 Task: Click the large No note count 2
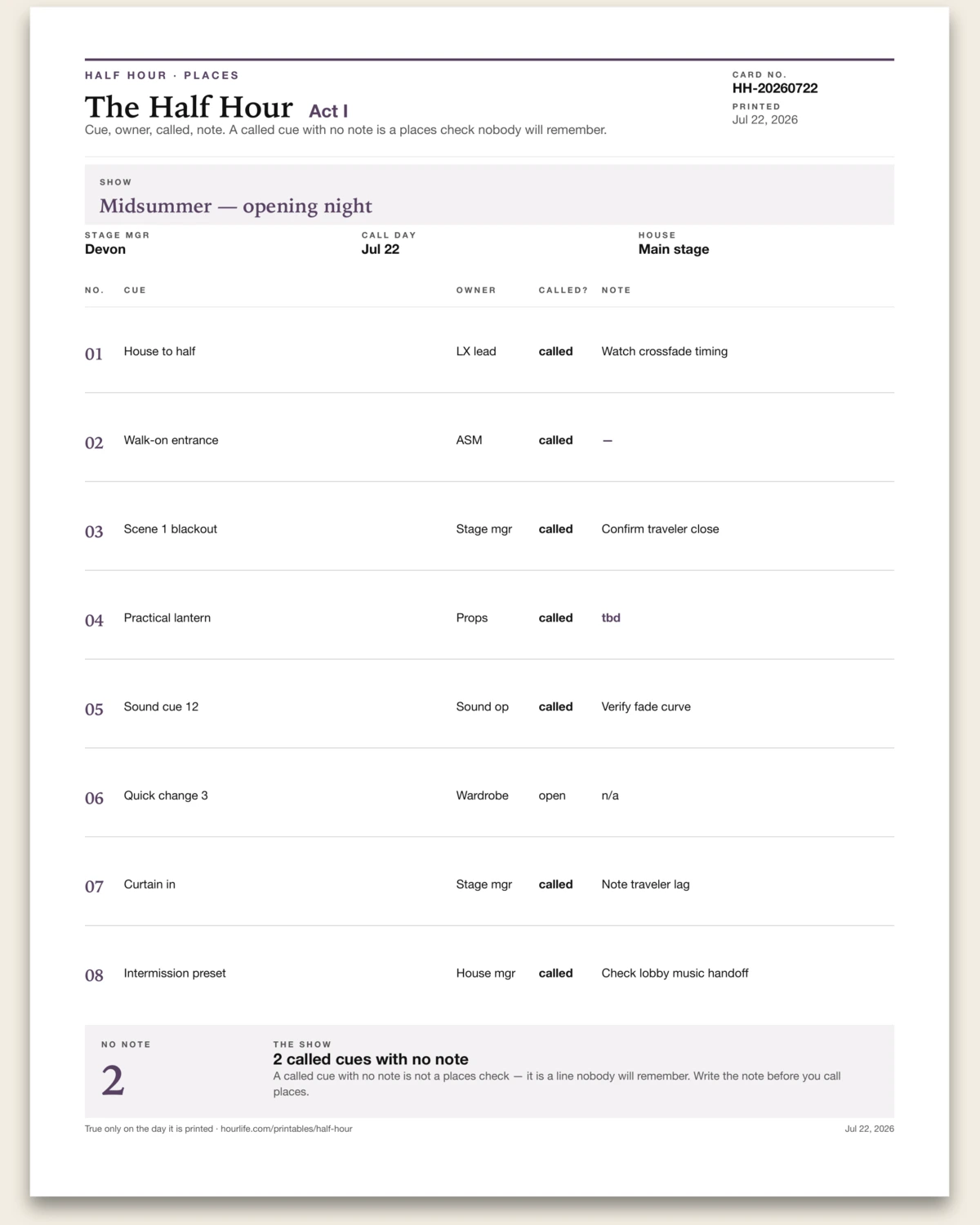[x=113, y=1080]
